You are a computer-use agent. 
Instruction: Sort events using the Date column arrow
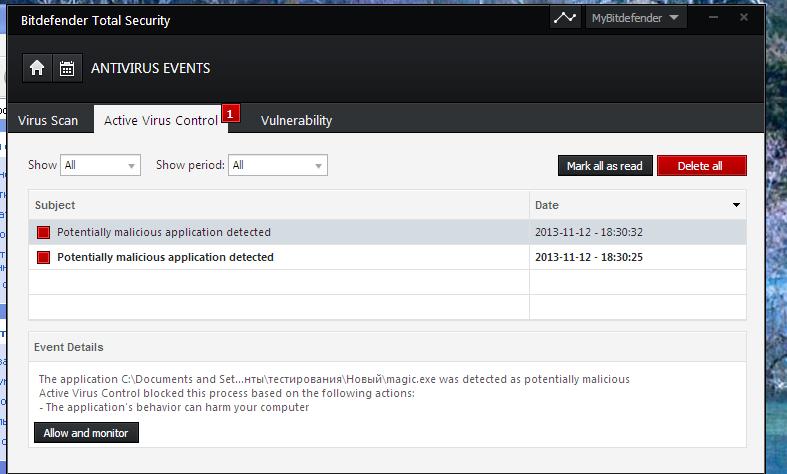pos(737,205)
